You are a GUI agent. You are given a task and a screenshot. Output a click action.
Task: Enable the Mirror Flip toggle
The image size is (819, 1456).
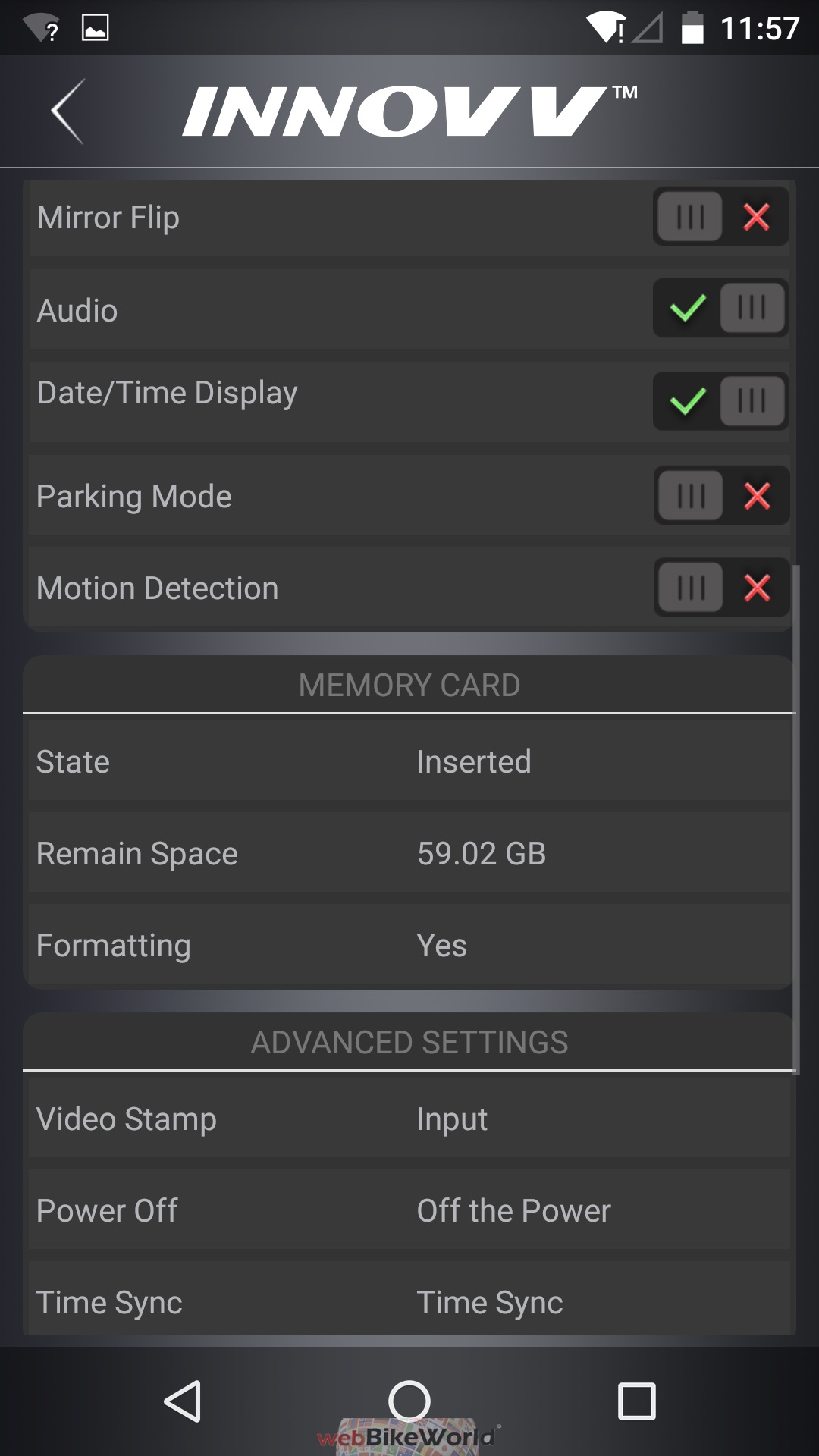720,218
